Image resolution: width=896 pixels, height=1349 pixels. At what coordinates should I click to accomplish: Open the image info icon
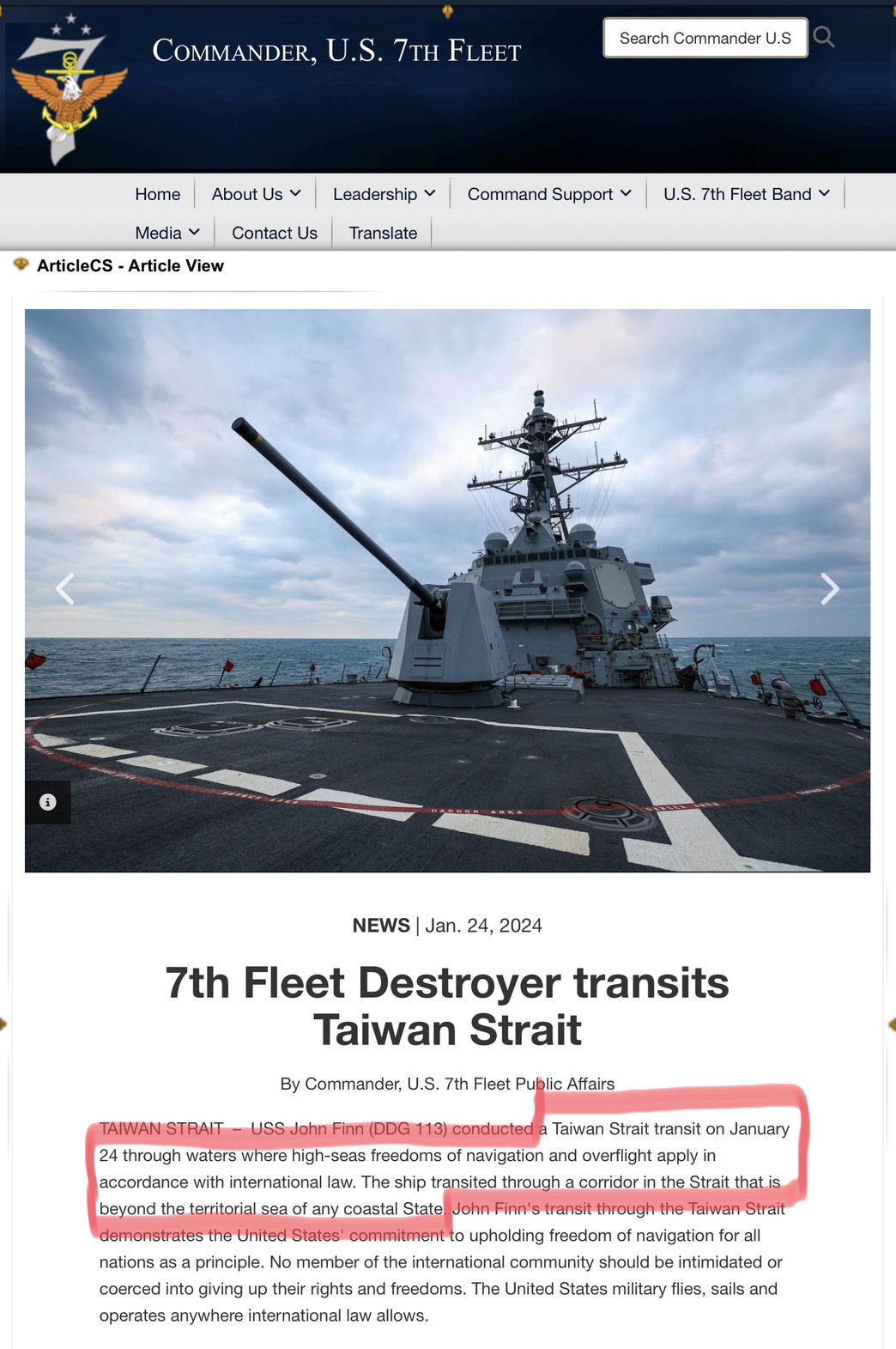48,802
